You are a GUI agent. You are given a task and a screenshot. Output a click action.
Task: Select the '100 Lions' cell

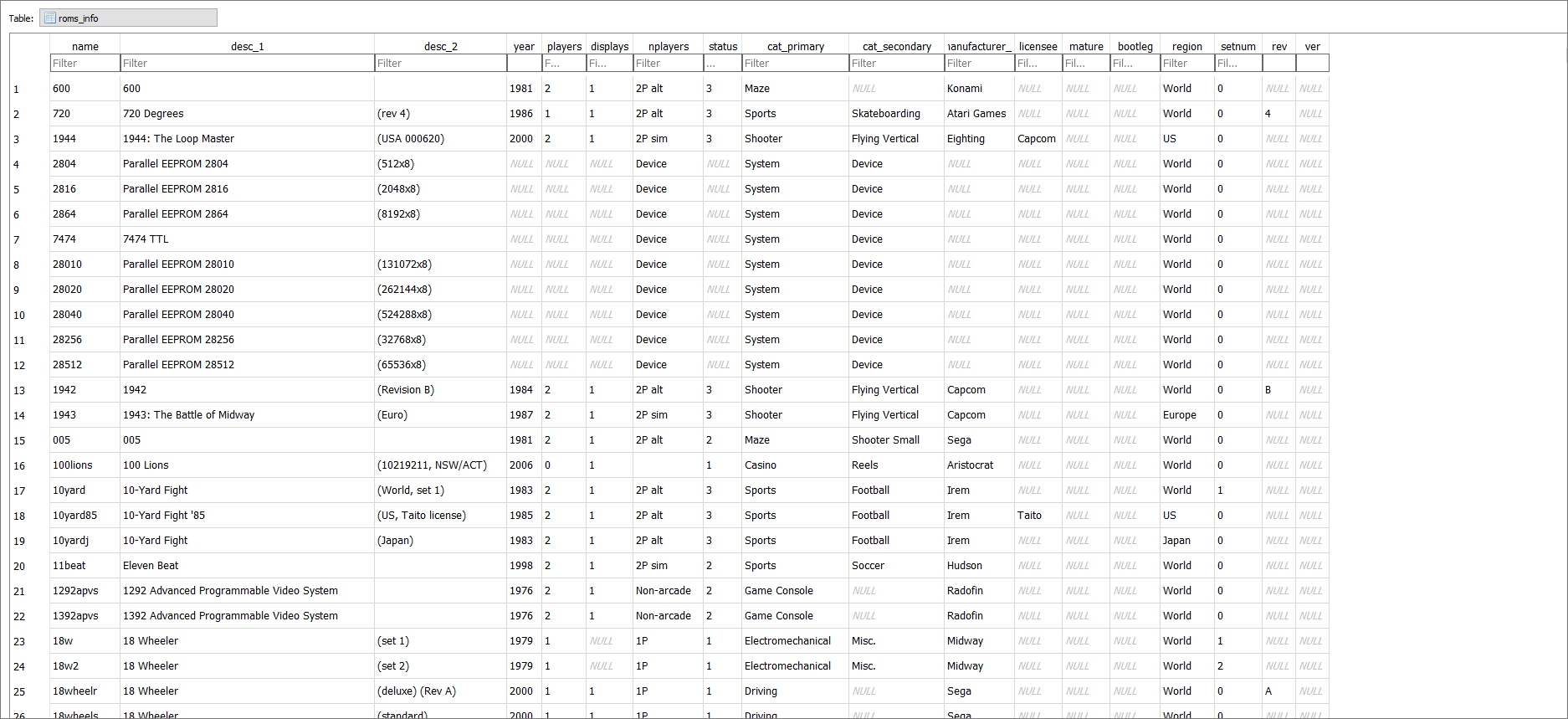[x=247, y=465]
